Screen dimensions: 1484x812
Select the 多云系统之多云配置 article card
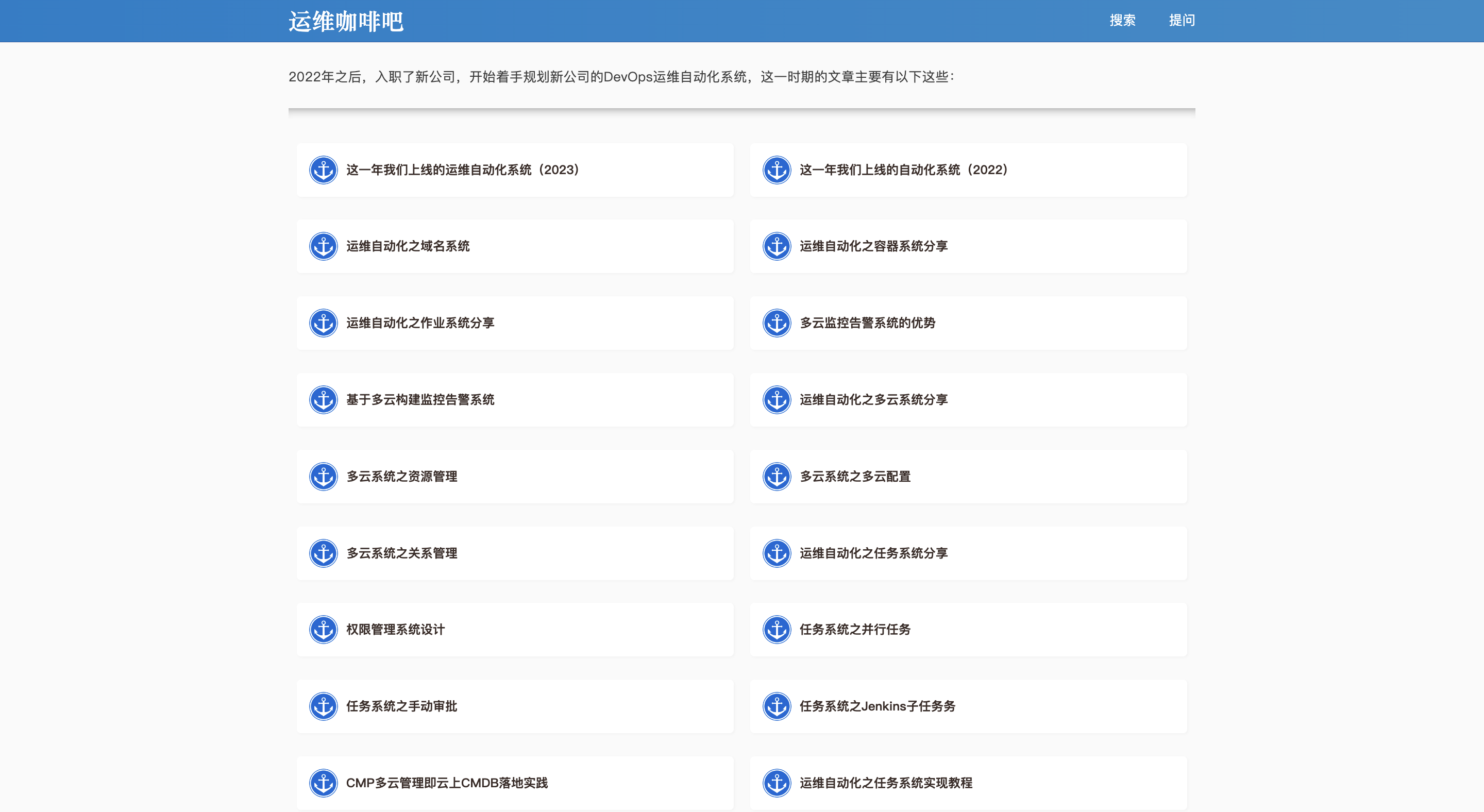855,476
